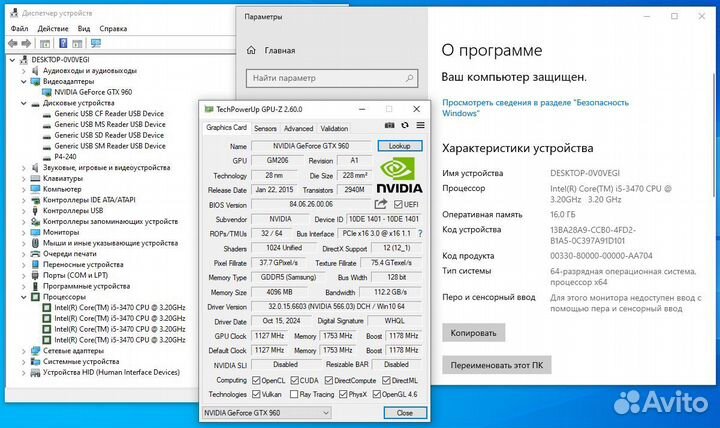Toggle the DirectCompute checkbox
Viewport: 720px width, 428px height.
[x=329, y=380]
